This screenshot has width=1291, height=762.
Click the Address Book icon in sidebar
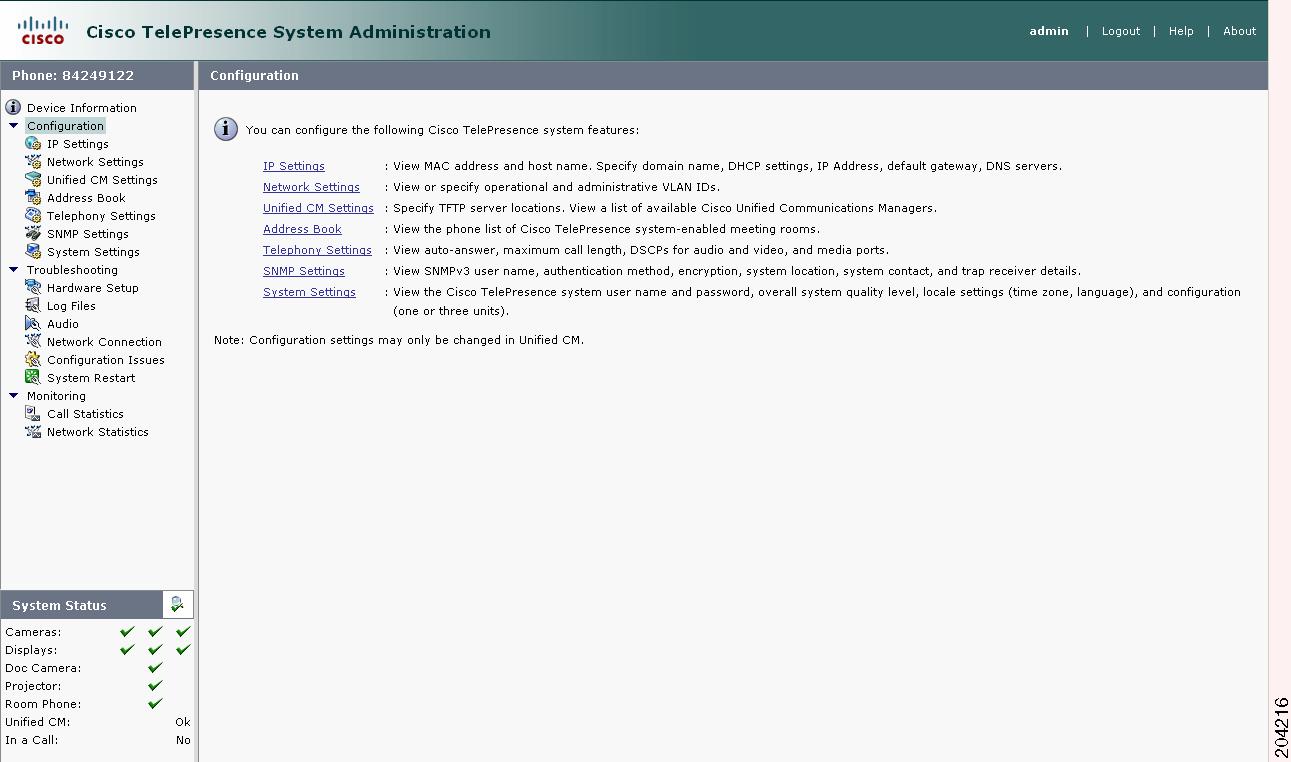pos(33,197)
